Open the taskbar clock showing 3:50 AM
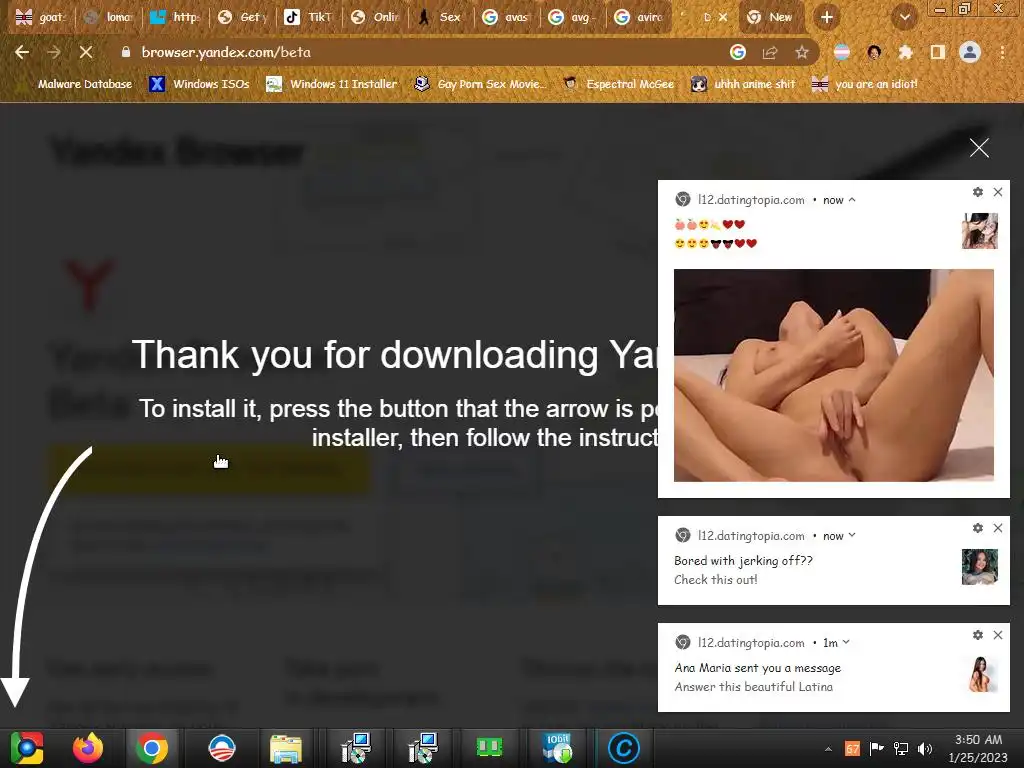This screenshot has height=768, width=1024. click(x=978, y=748)
